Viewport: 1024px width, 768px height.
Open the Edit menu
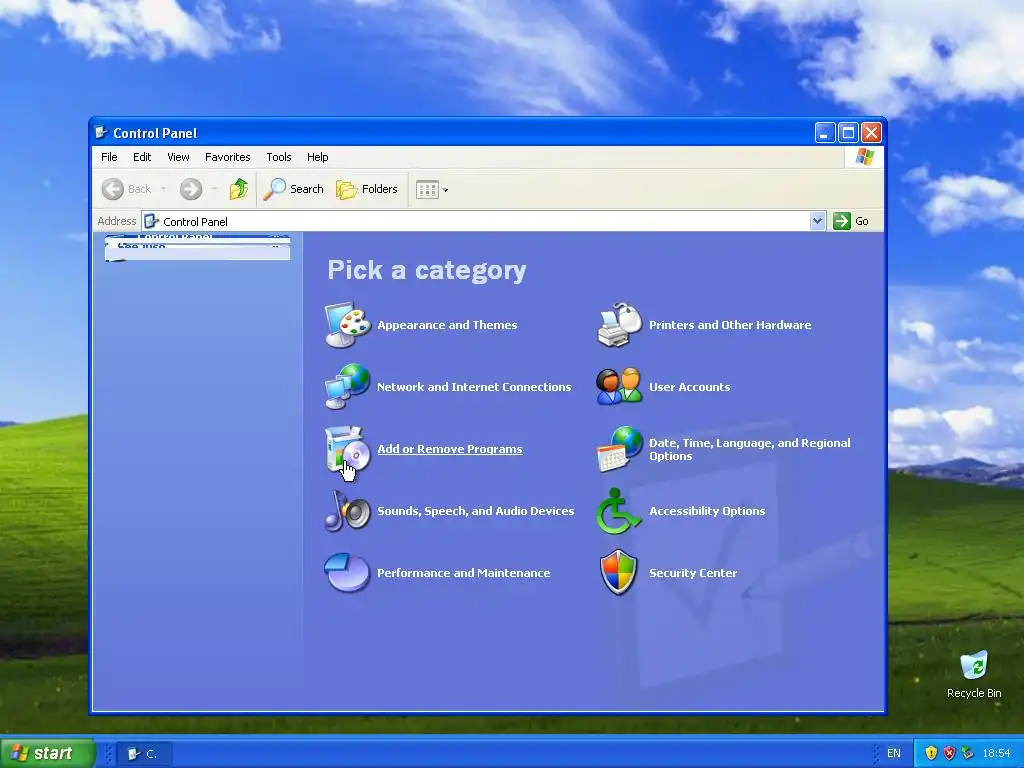click(x=142, y=157)
